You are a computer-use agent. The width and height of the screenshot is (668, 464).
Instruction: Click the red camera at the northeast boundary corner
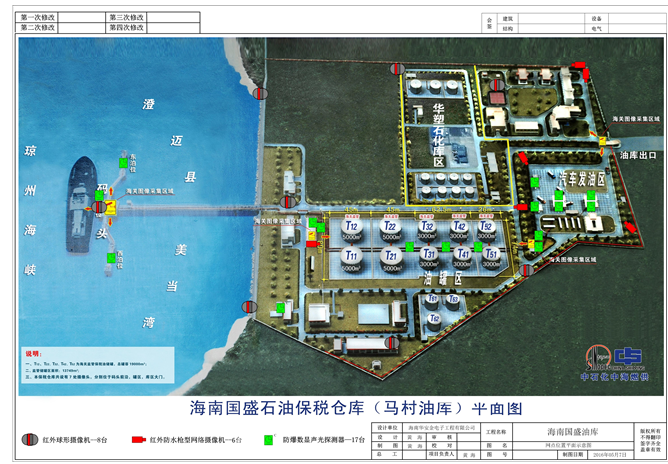click(579, 65)
